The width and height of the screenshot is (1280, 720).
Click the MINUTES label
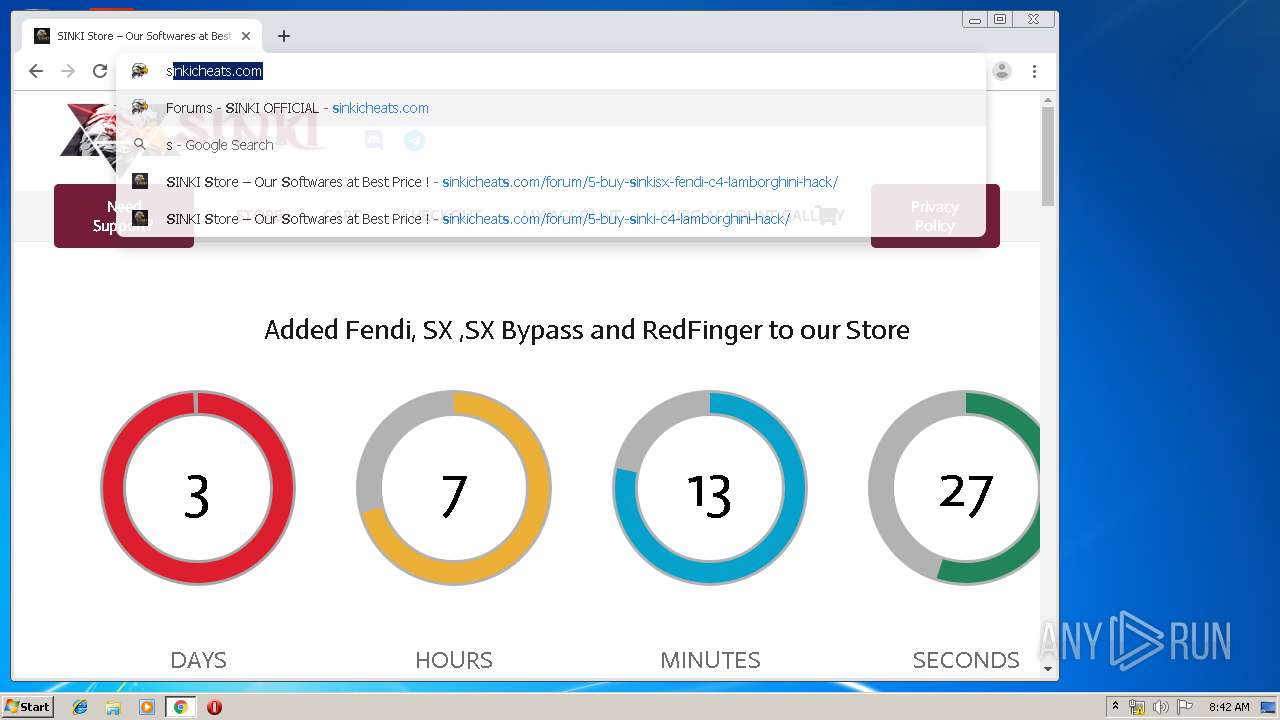(710, 660)
